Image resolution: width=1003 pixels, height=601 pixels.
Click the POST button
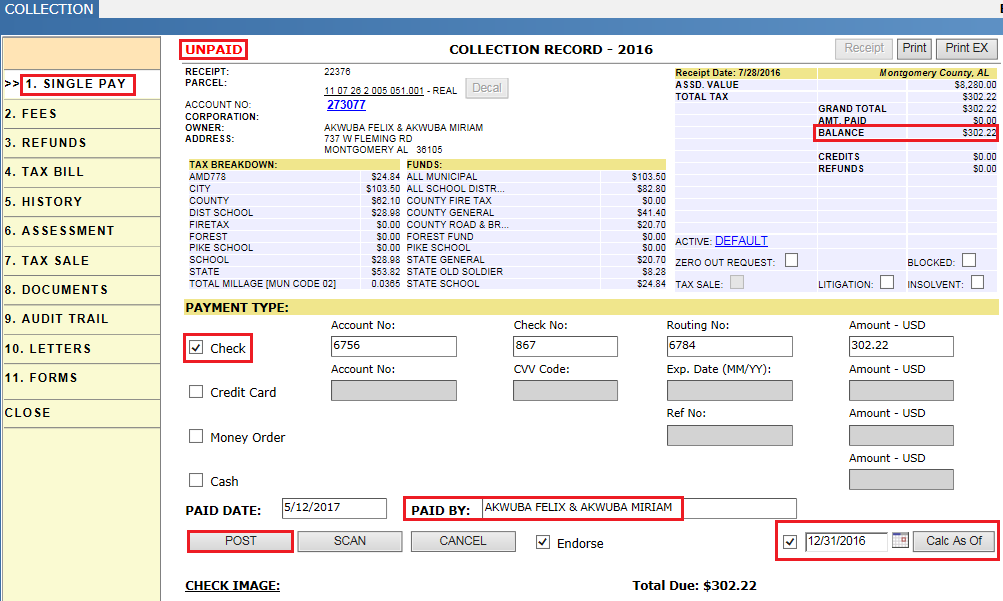[x=241, y=541]
